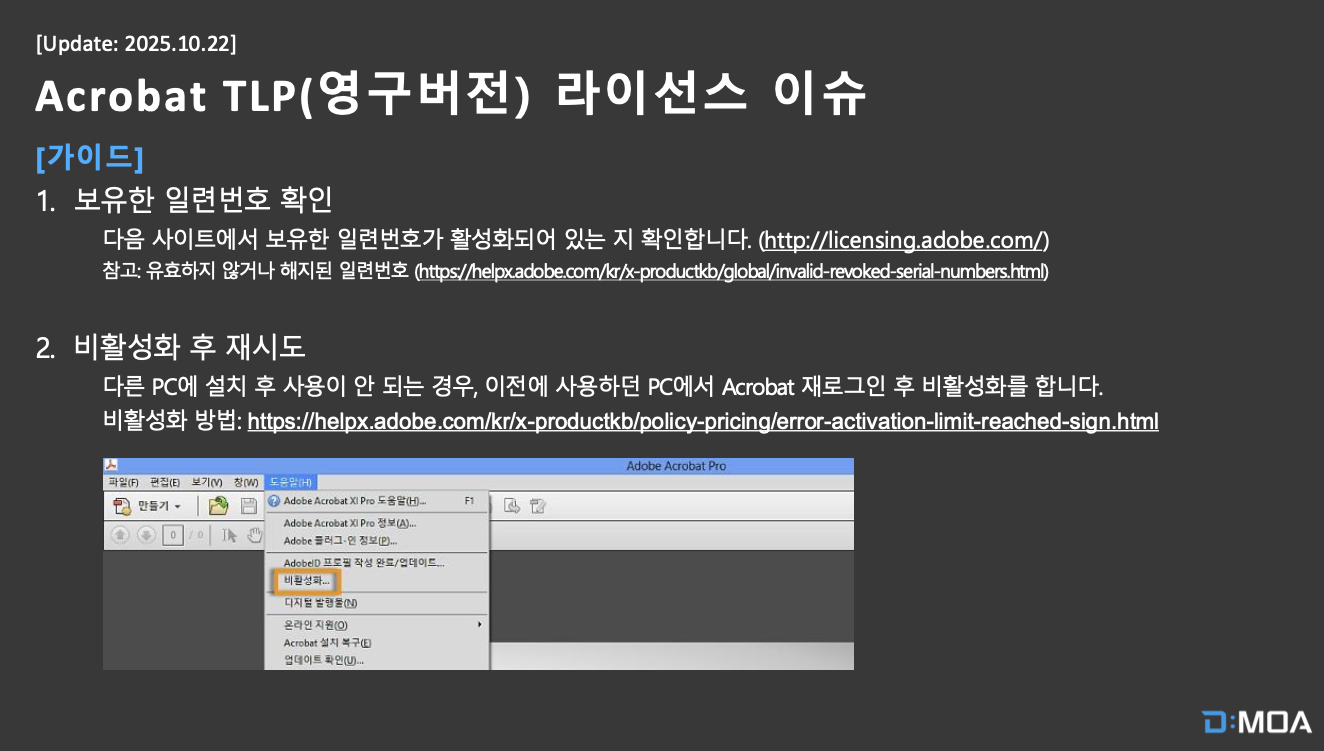Click the previous page up arrow icon
Image resolution: width=1324 pixels, height=751 pixels.
[120, 535]
